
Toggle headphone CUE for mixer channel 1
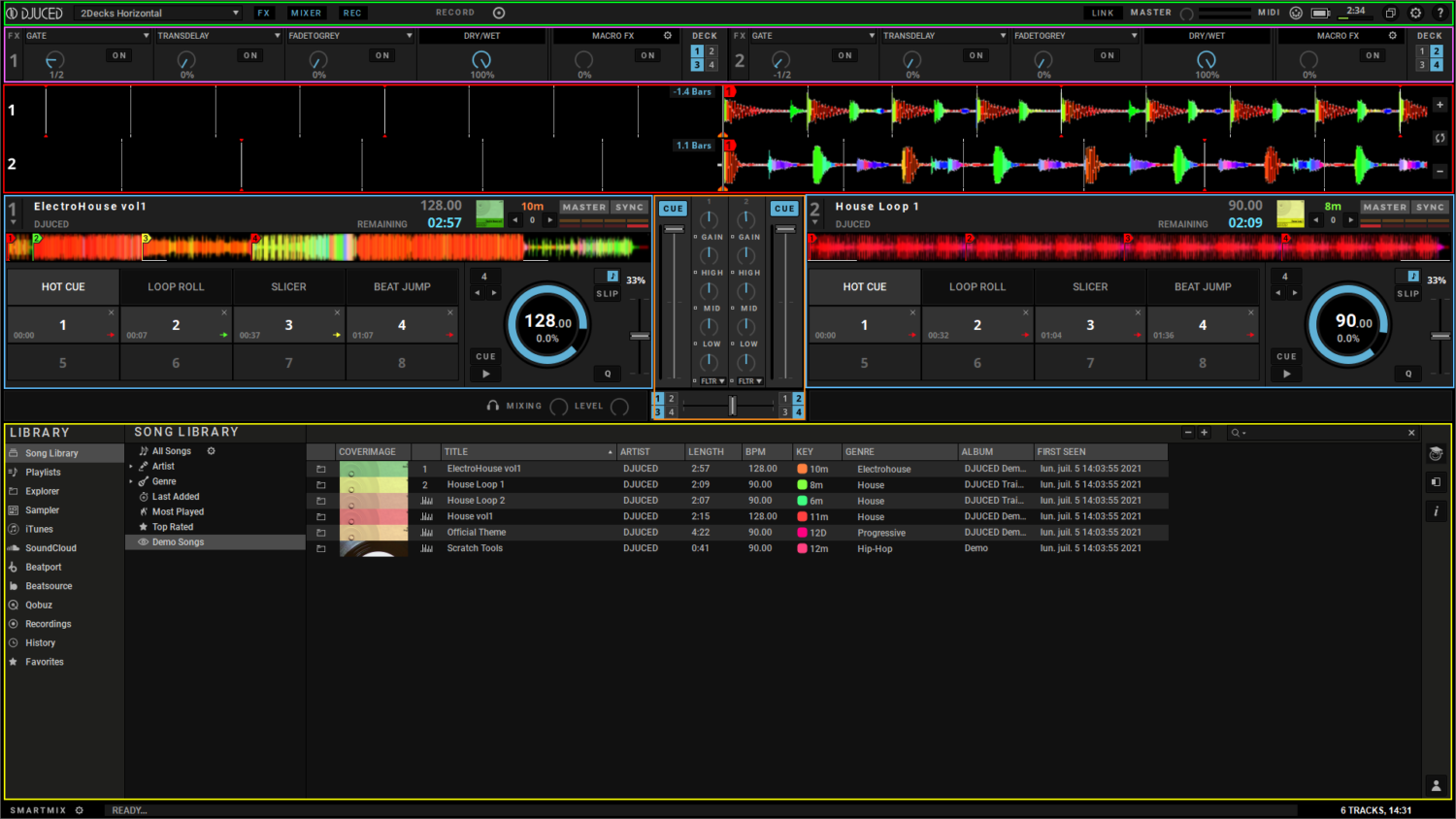673,209
